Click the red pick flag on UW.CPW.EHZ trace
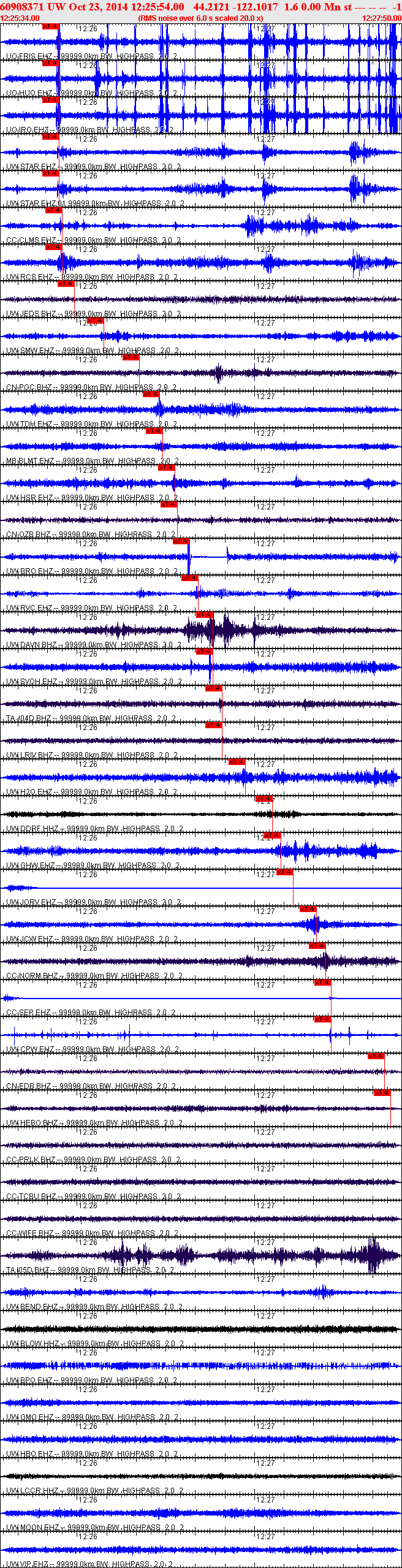Image resolution: width=402 pixels, height=1568 pixels. 323,1019
